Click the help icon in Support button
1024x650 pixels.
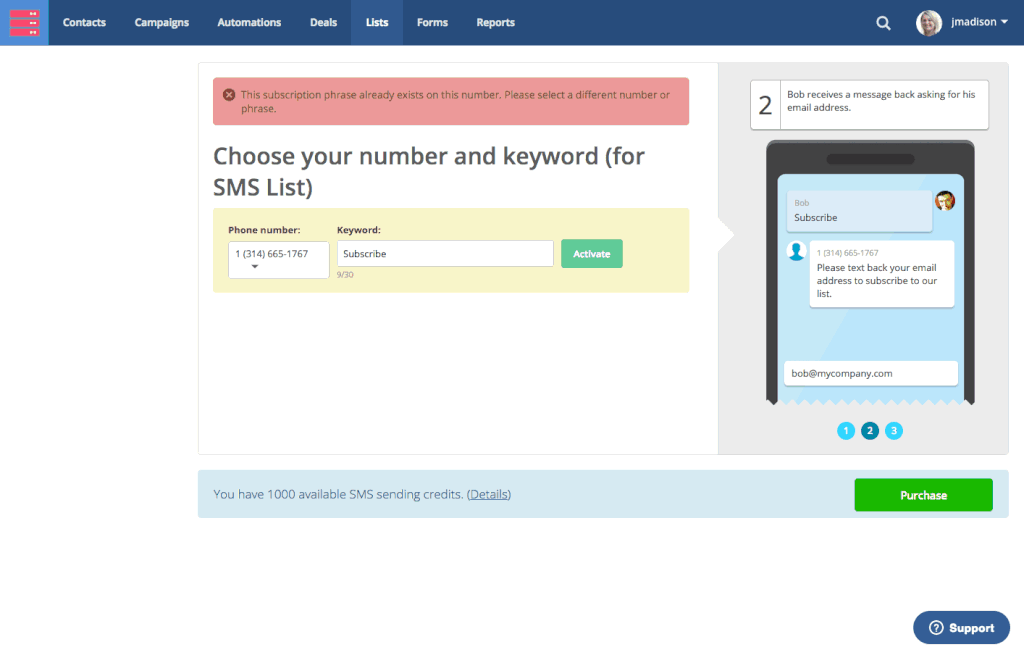point(936,628)
